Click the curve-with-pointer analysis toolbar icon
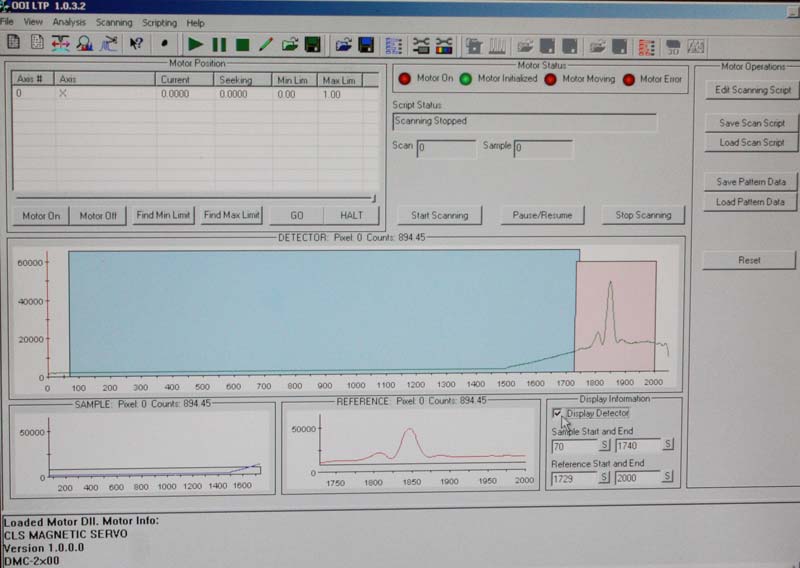Image resolution: width=800 pixels, height=568 pixels. [108, 43]
